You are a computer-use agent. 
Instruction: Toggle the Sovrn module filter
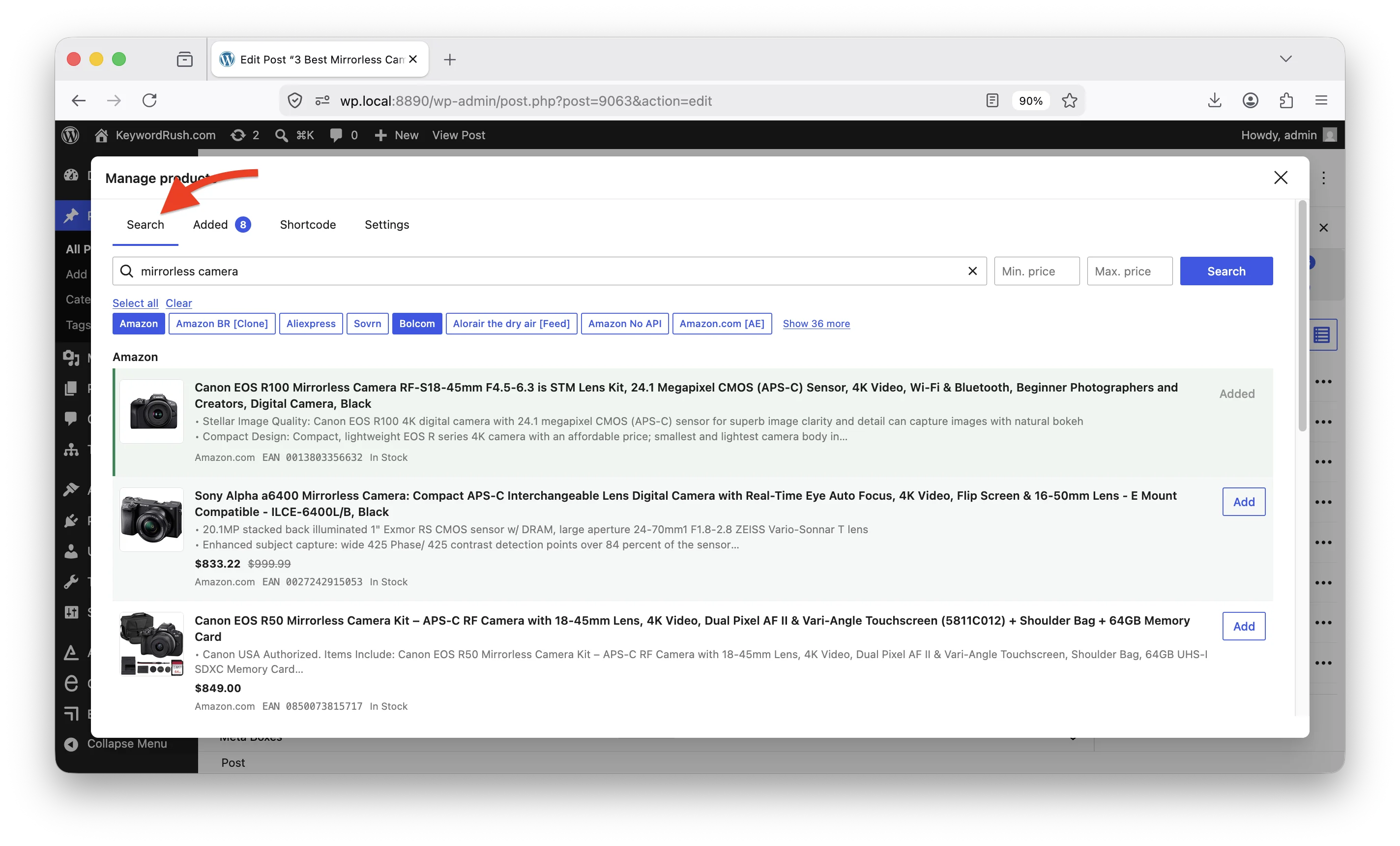point(367,324)
